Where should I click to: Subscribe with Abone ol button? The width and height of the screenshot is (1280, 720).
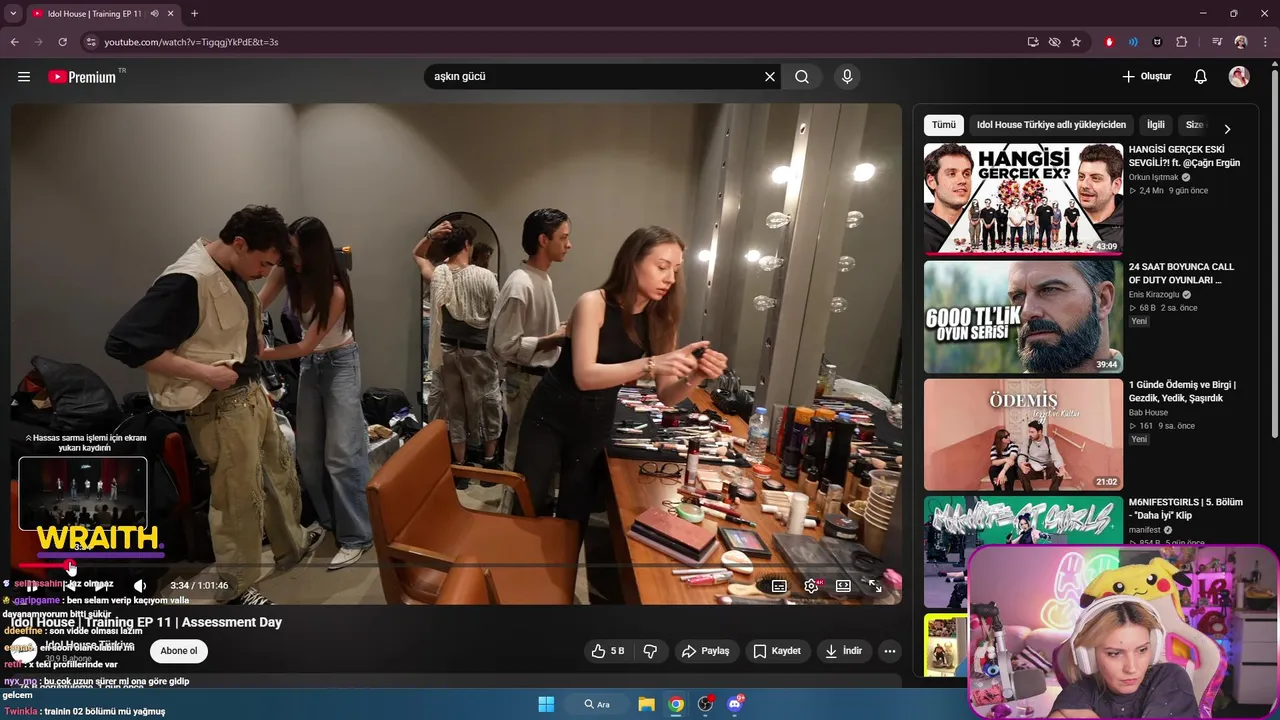tap(179, 651)
